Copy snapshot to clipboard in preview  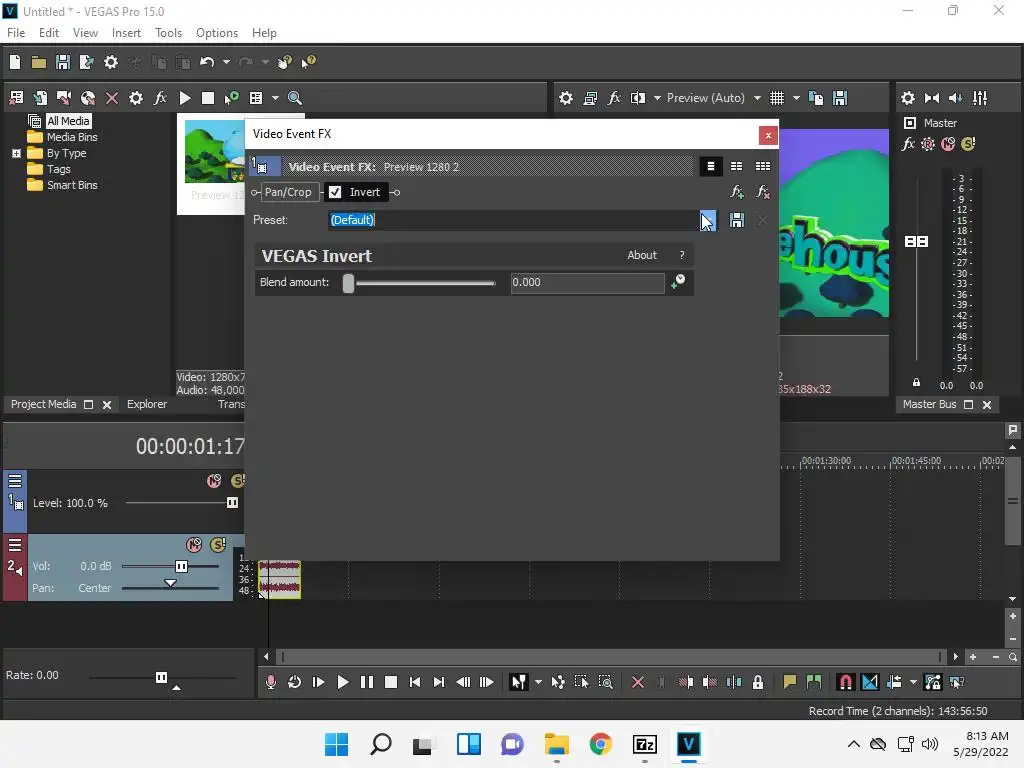click(x=816, y=98)
